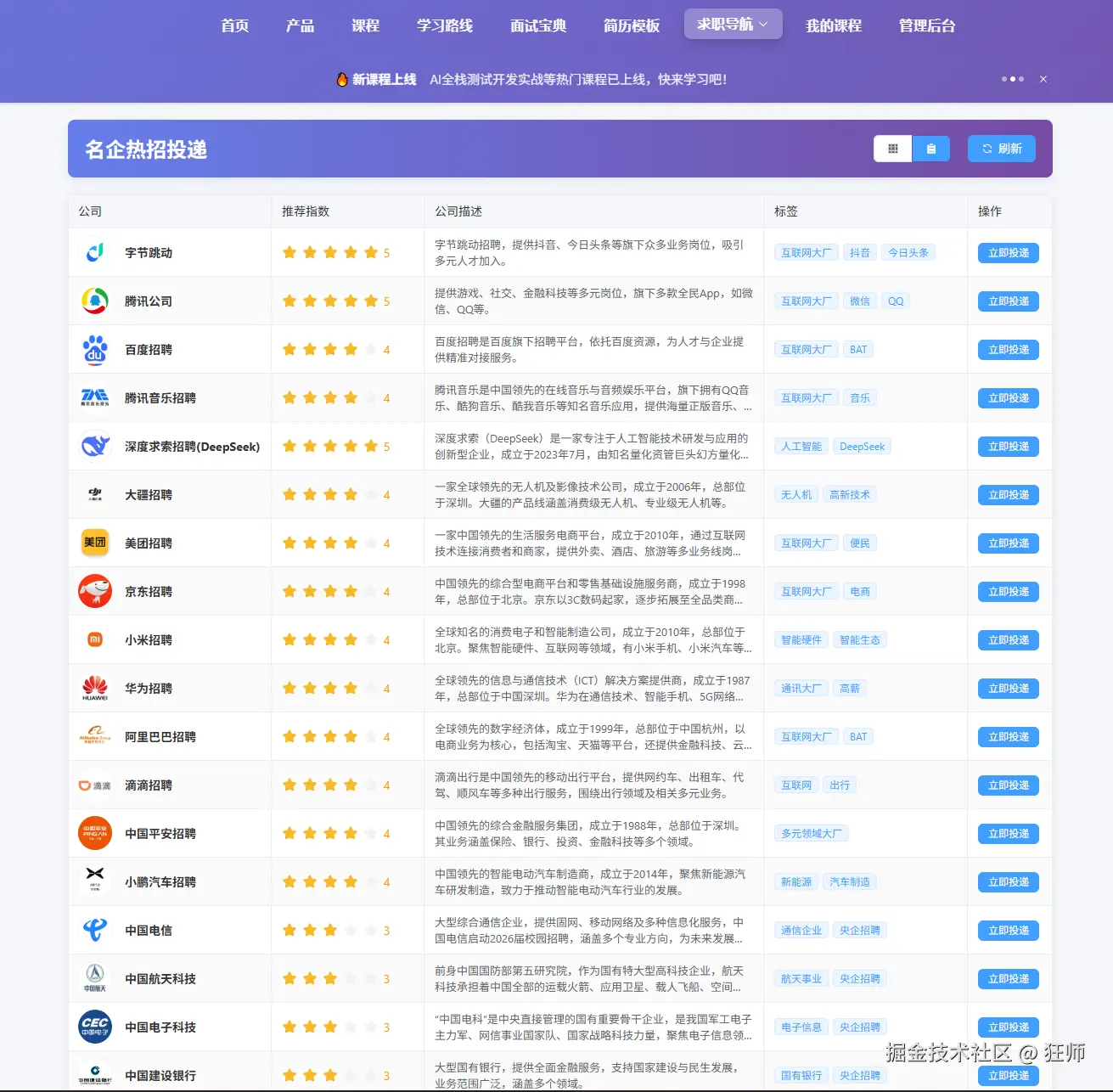Screen dimensions: 1113x1092
Task: Click the 出行 tag in 滴滴 row
Action: pyautogui.click(x=840, y=785)
